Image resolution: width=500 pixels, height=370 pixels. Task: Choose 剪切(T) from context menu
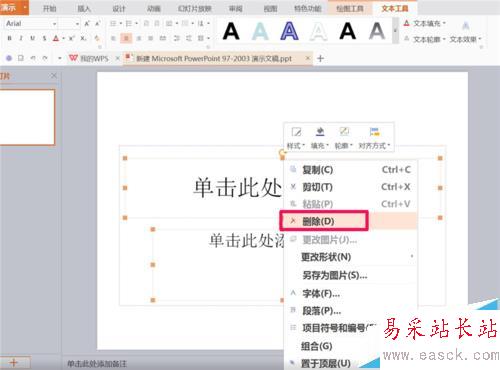[351, 187]
